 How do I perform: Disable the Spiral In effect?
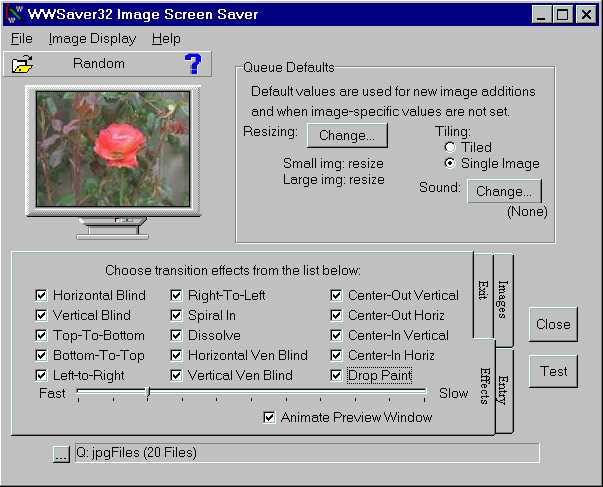[176, 315]
